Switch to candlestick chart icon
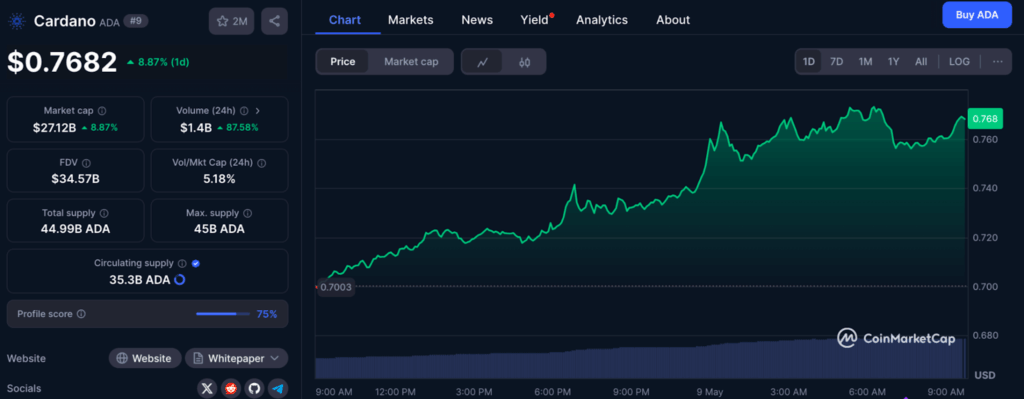This screenshot has height=399, width=1024. pos(524,62)
